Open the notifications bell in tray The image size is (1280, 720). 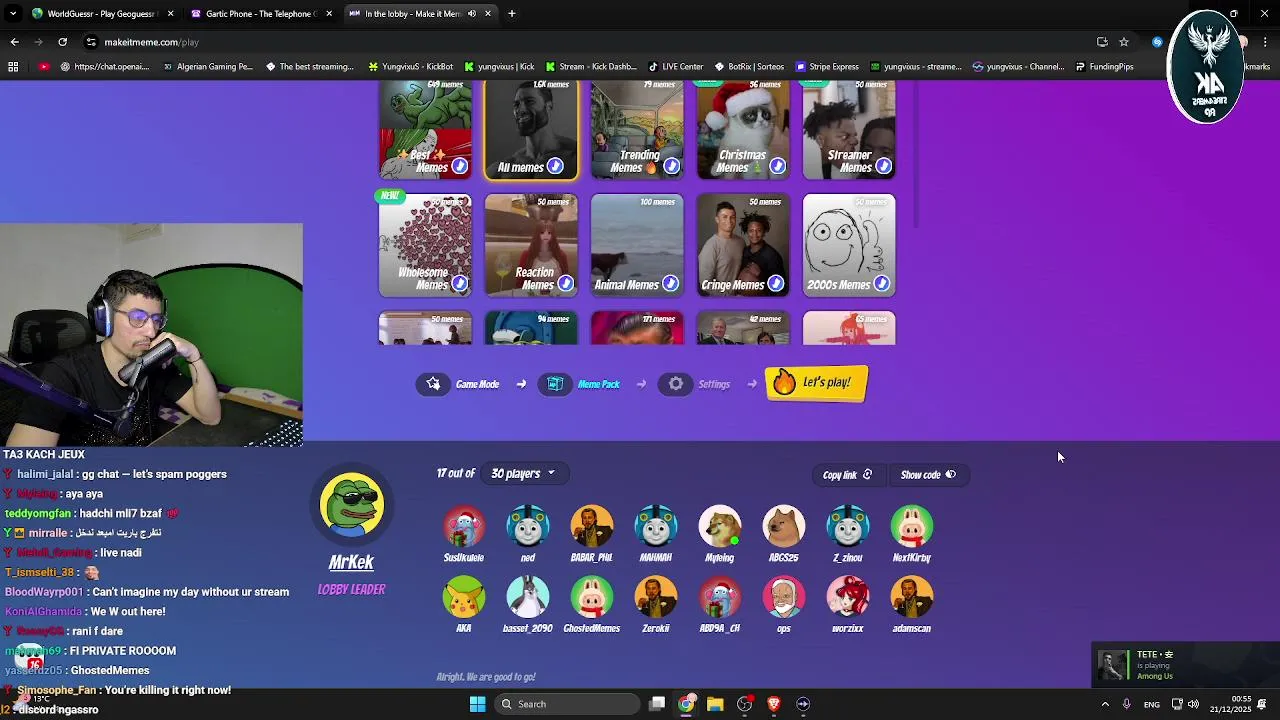(1262, 704)
